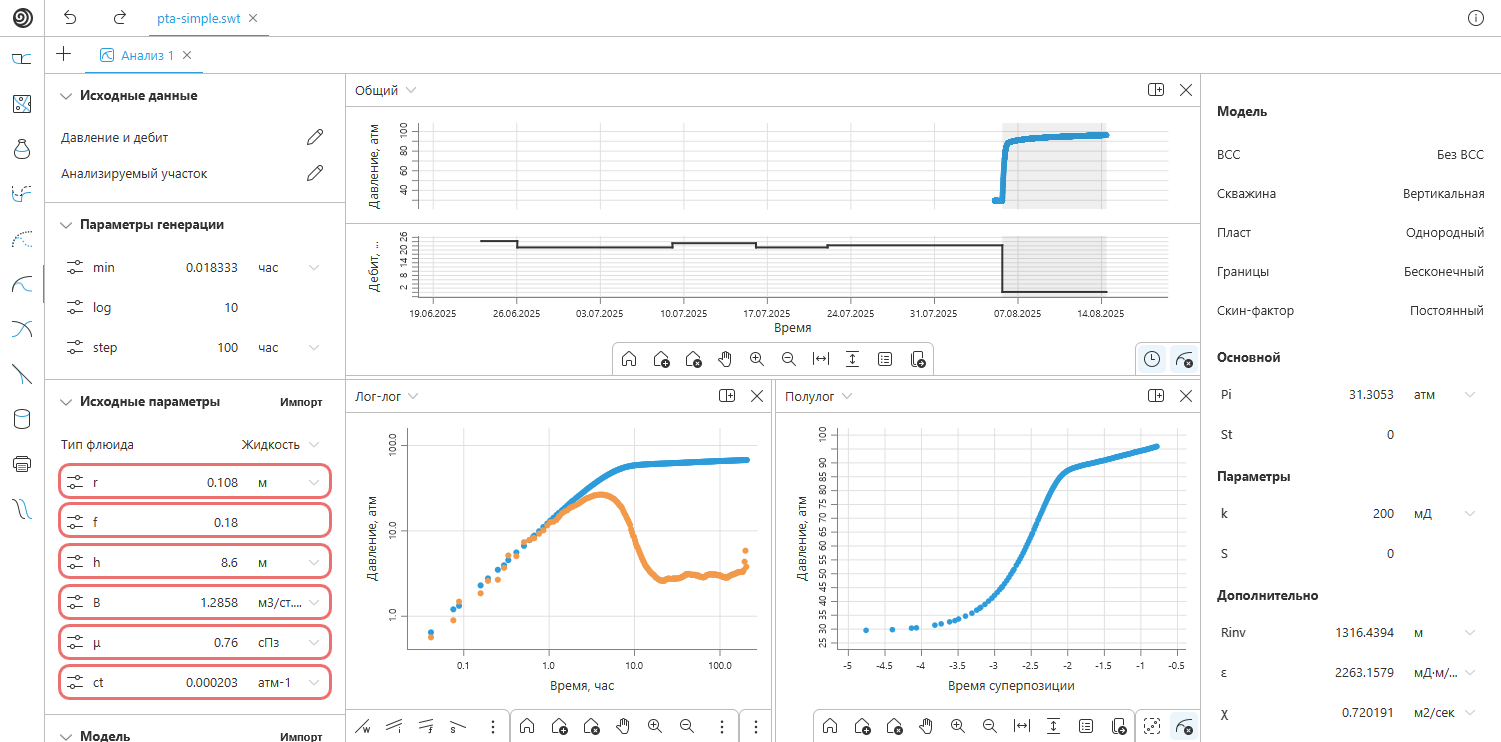Split the Общий plot panel
Screen dimensions: 1501x742
(1155, 90)
